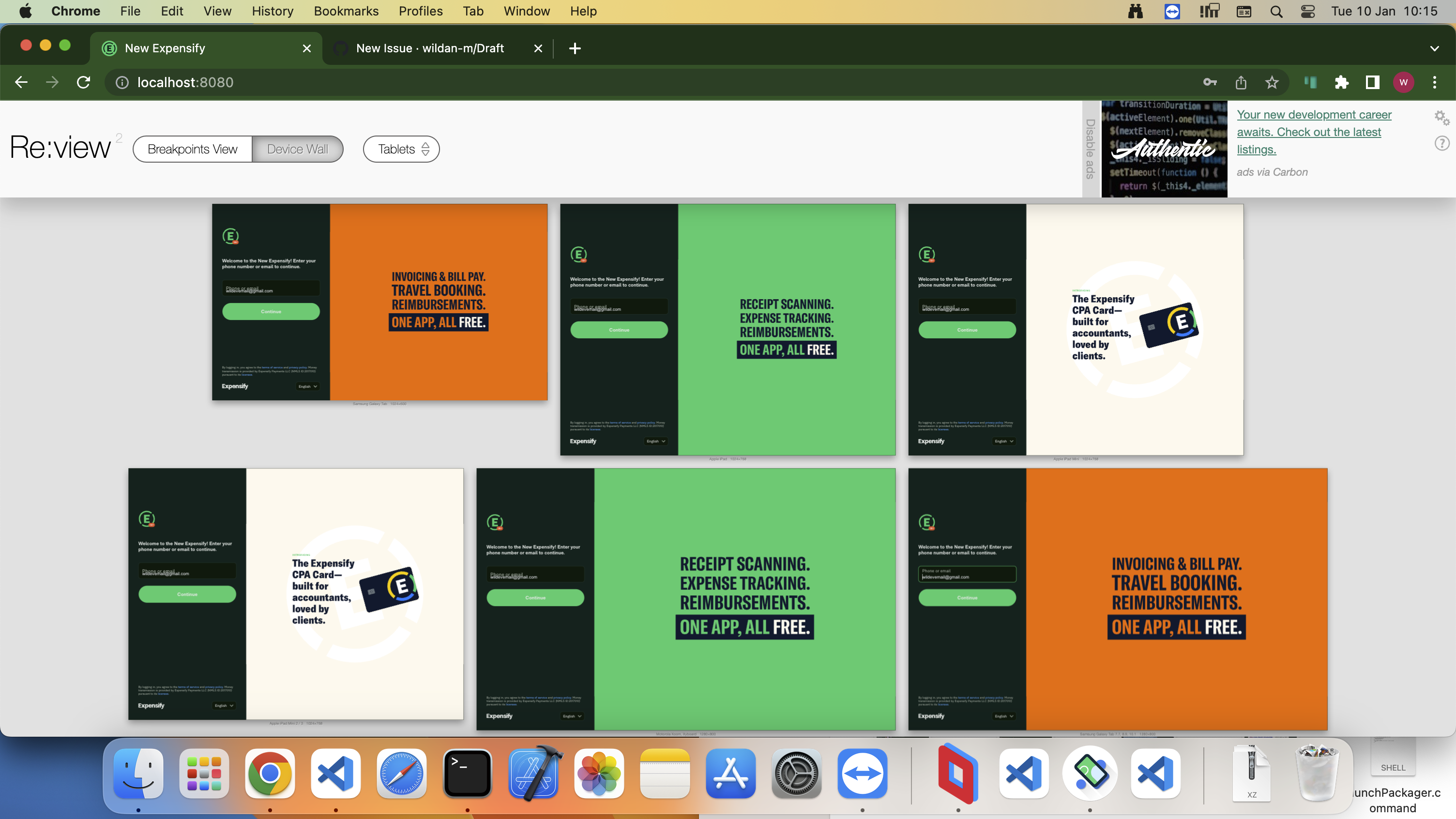Screen dimensions: 1456x819
Task: Click email field in bottom-right orange preview
Action: (967, 574)
